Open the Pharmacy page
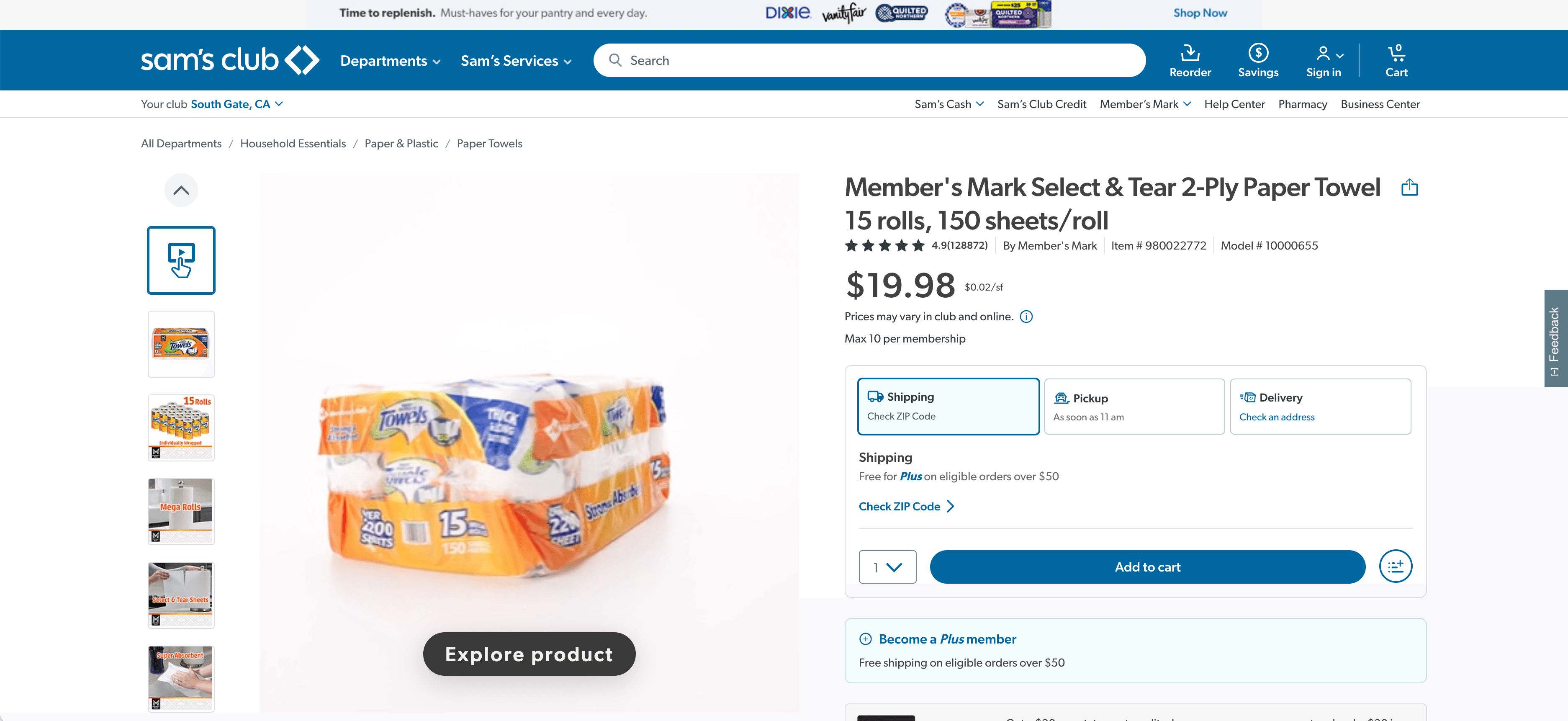The width and height of the screenshot is (1568, 721). click(1302, 103)
